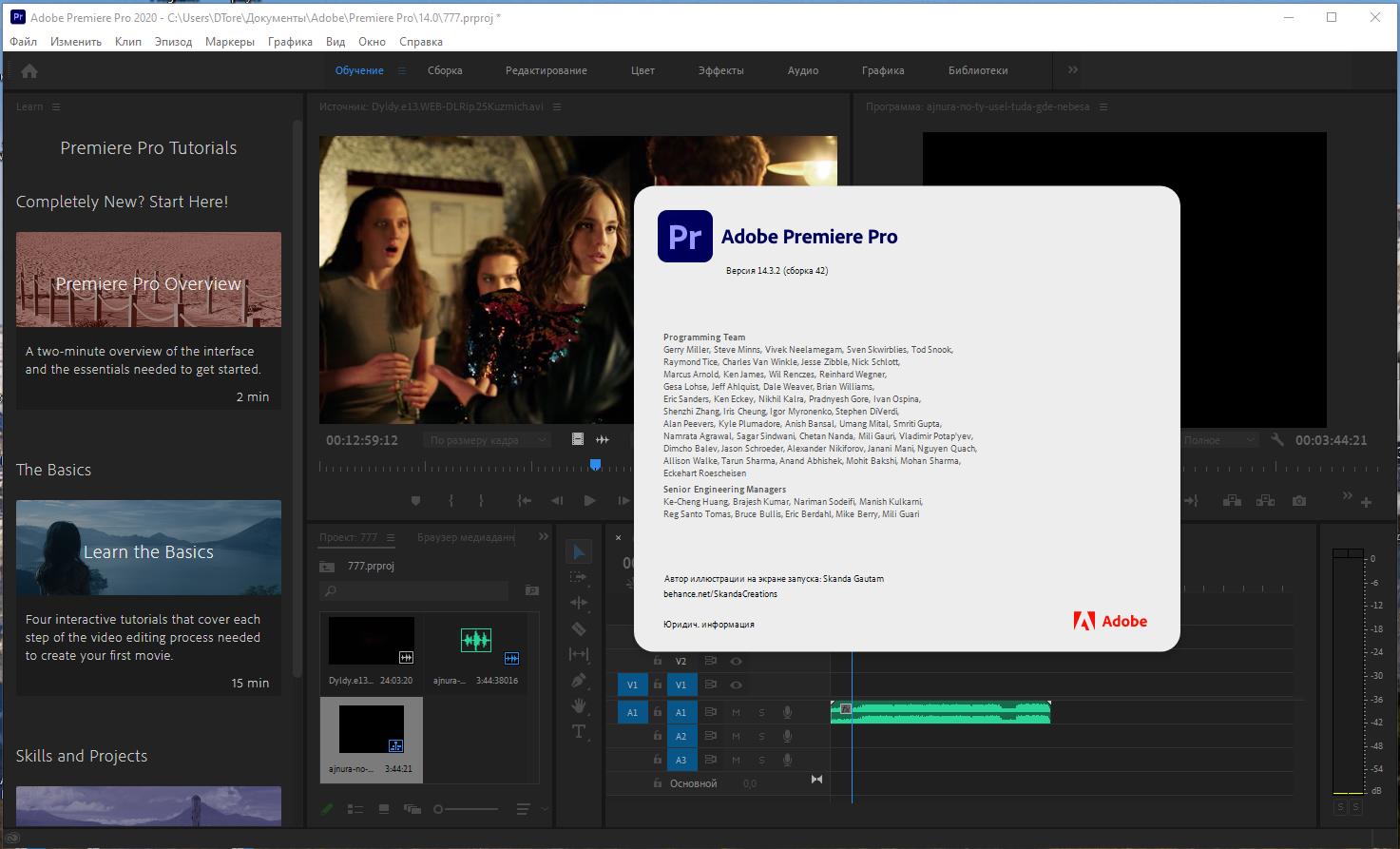The image size is (1400, 849).
Task: Enable Solo on track A2
Action: click(761, 736)
